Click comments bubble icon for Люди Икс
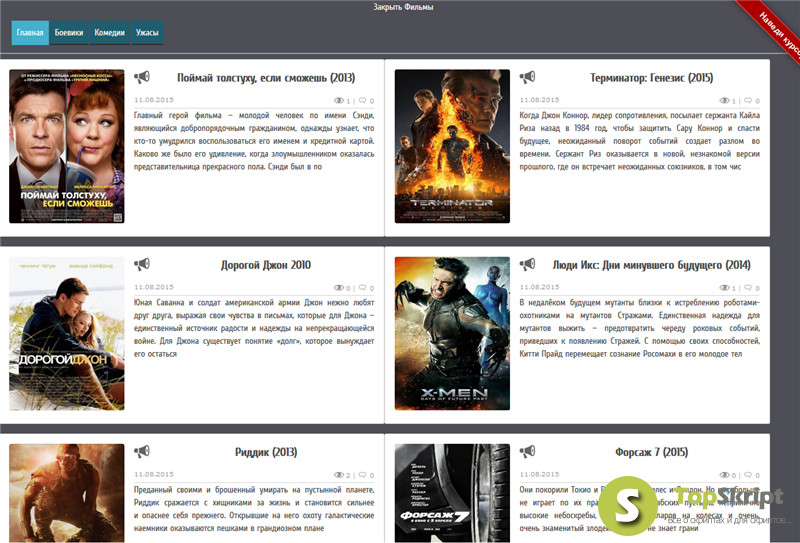Viewport: 800px width, 543px height. click(748, 288)
